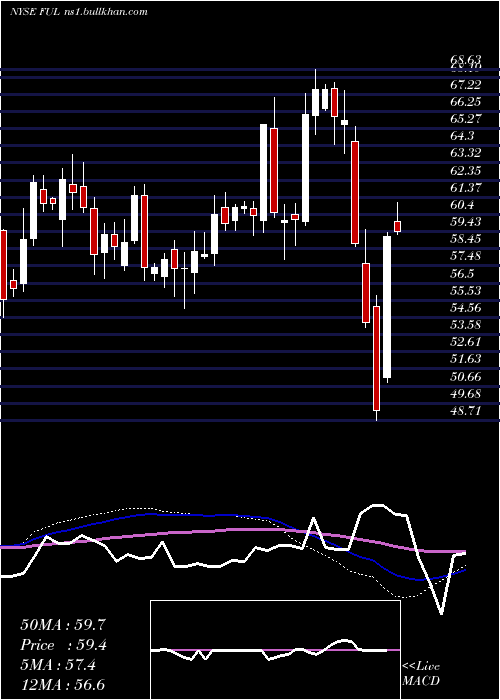The image size is (500, 700).
Task: Click the 68.63 price axis label
Action: [465, 59]
